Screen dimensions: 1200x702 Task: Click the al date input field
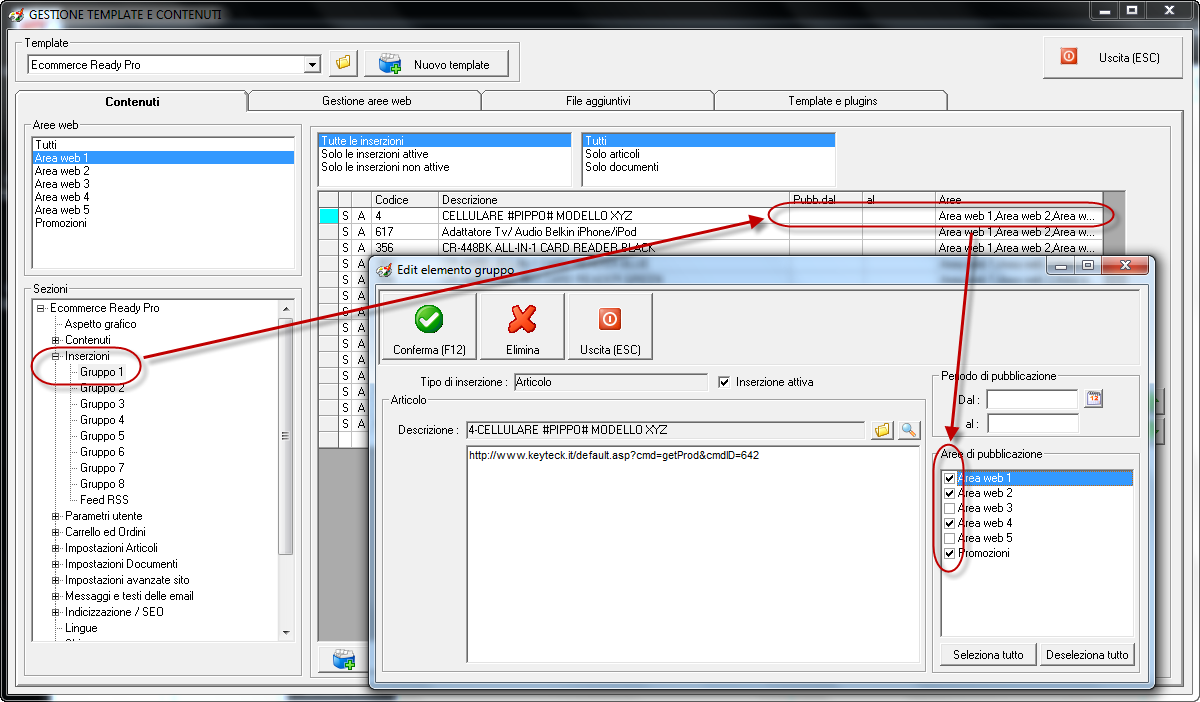1032,423
